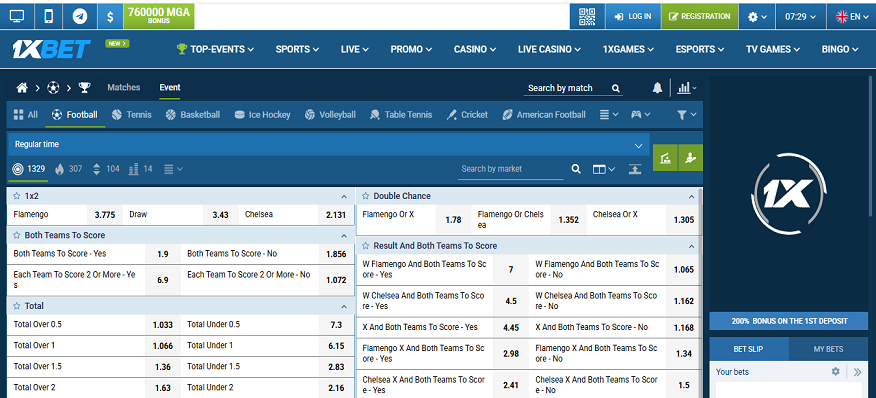The image size is (876, 398).
Task: Favorite the Double Chance market star
Action: click(365, 196)
